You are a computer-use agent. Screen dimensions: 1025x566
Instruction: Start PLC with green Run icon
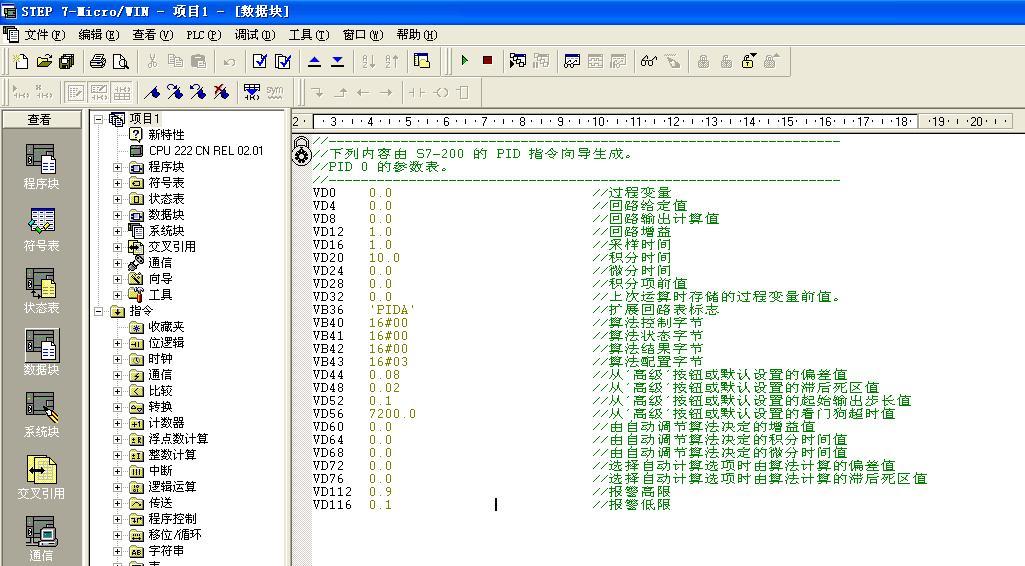tap(465, 61)
